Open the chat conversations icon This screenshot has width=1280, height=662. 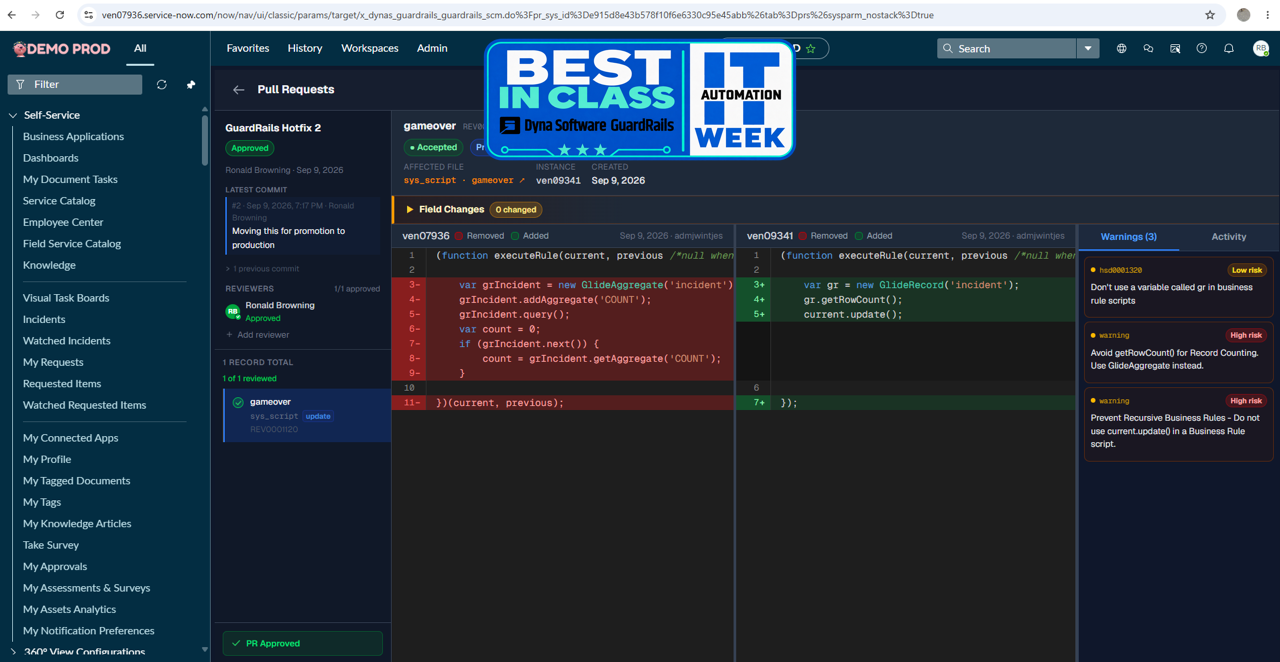[x=1148, y=48]
